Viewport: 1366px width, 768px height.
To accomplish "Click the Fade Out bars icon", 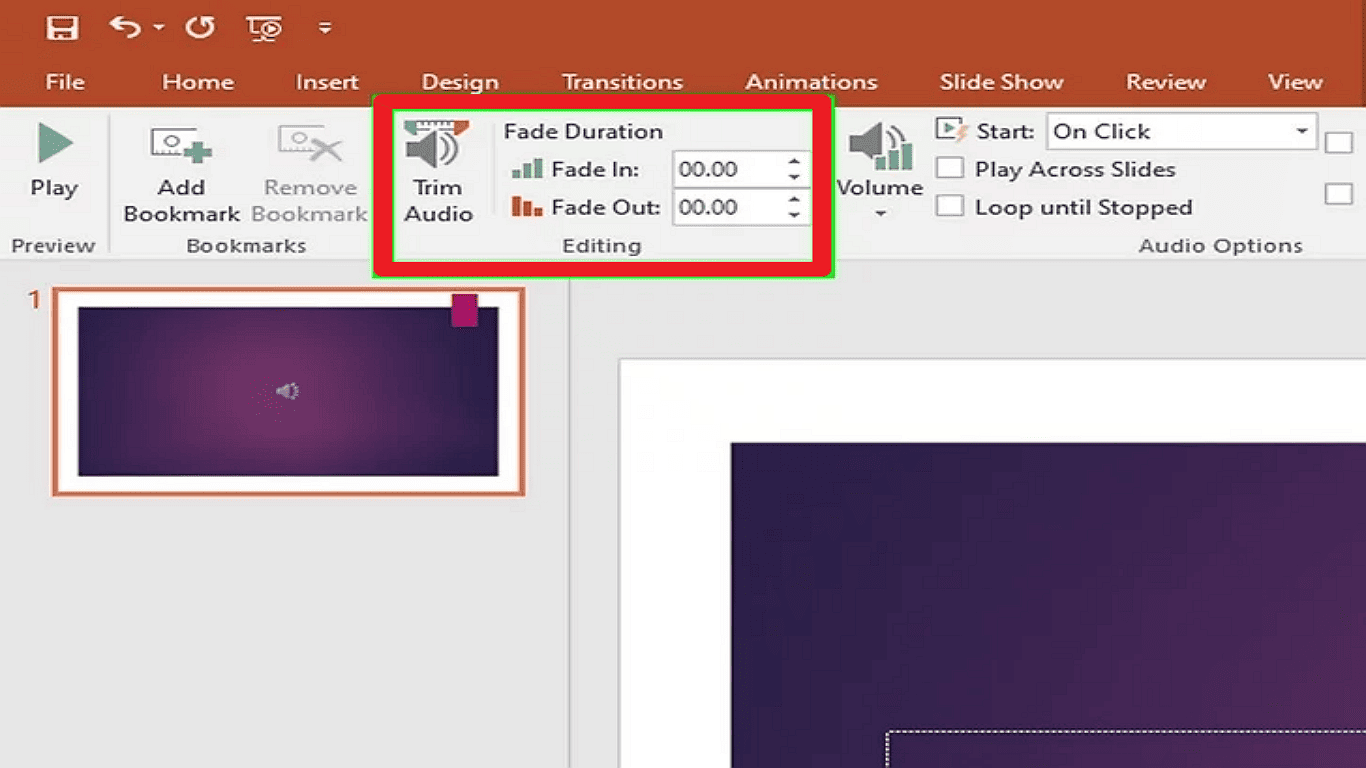I will point(527,207).
